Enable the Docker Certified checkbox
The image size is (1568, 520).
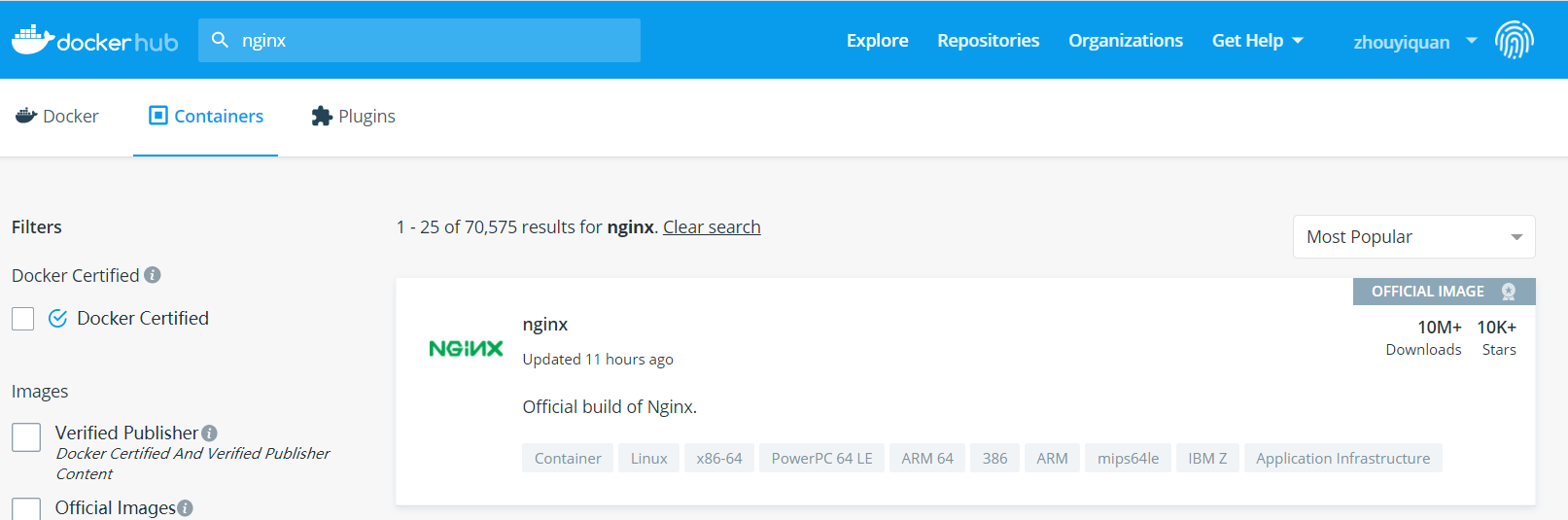pyautogui.click(x=23, y=319)
